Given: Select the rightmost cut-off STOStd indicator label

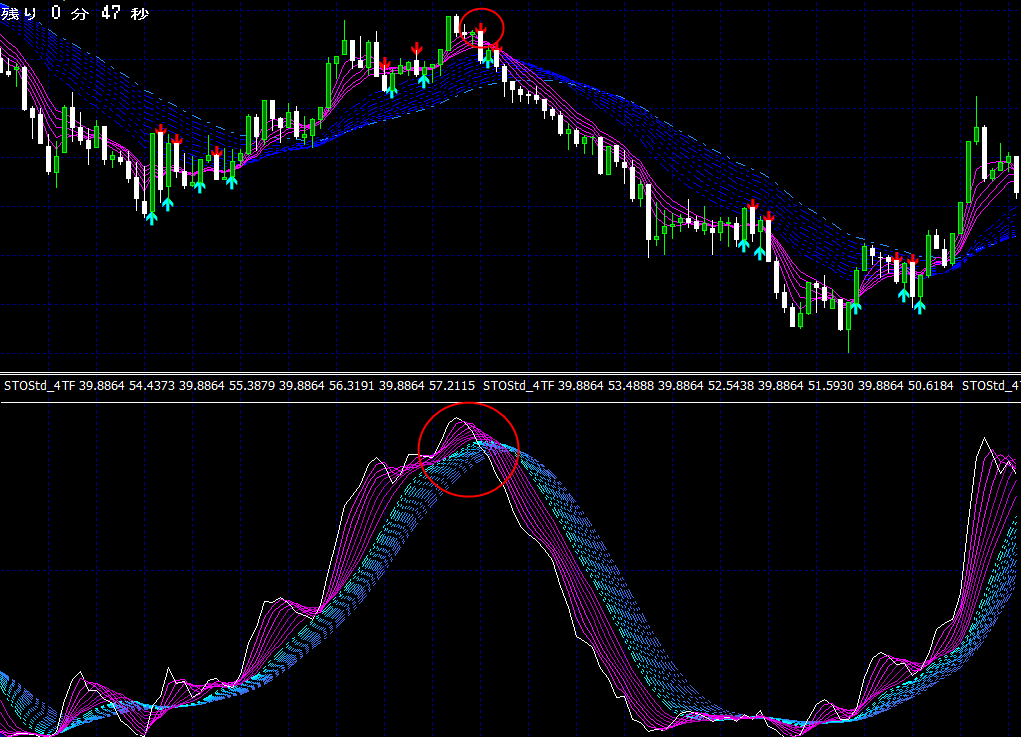Looking at the screenshot, I should pyautogui.click(x=990, y=385).
